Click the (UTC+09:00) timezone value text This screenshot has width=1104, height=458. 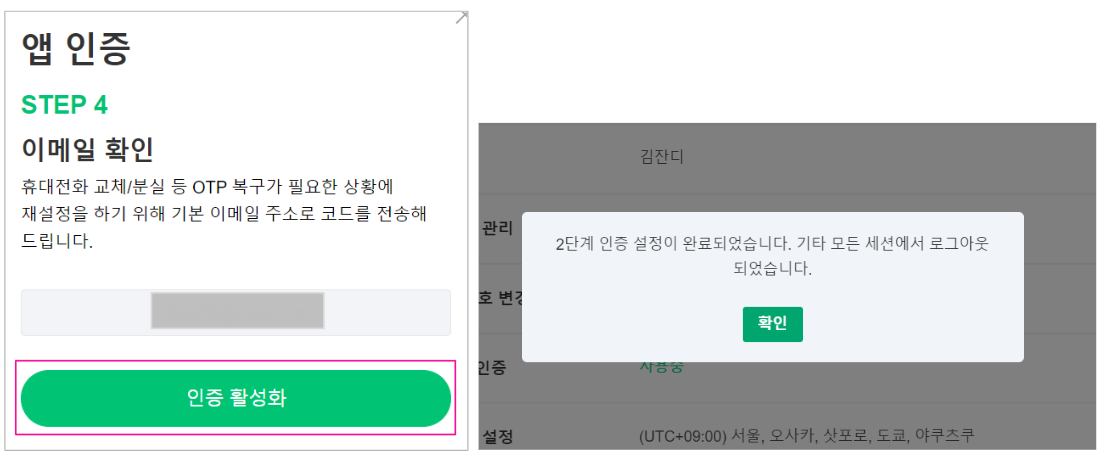coord(805,437)
